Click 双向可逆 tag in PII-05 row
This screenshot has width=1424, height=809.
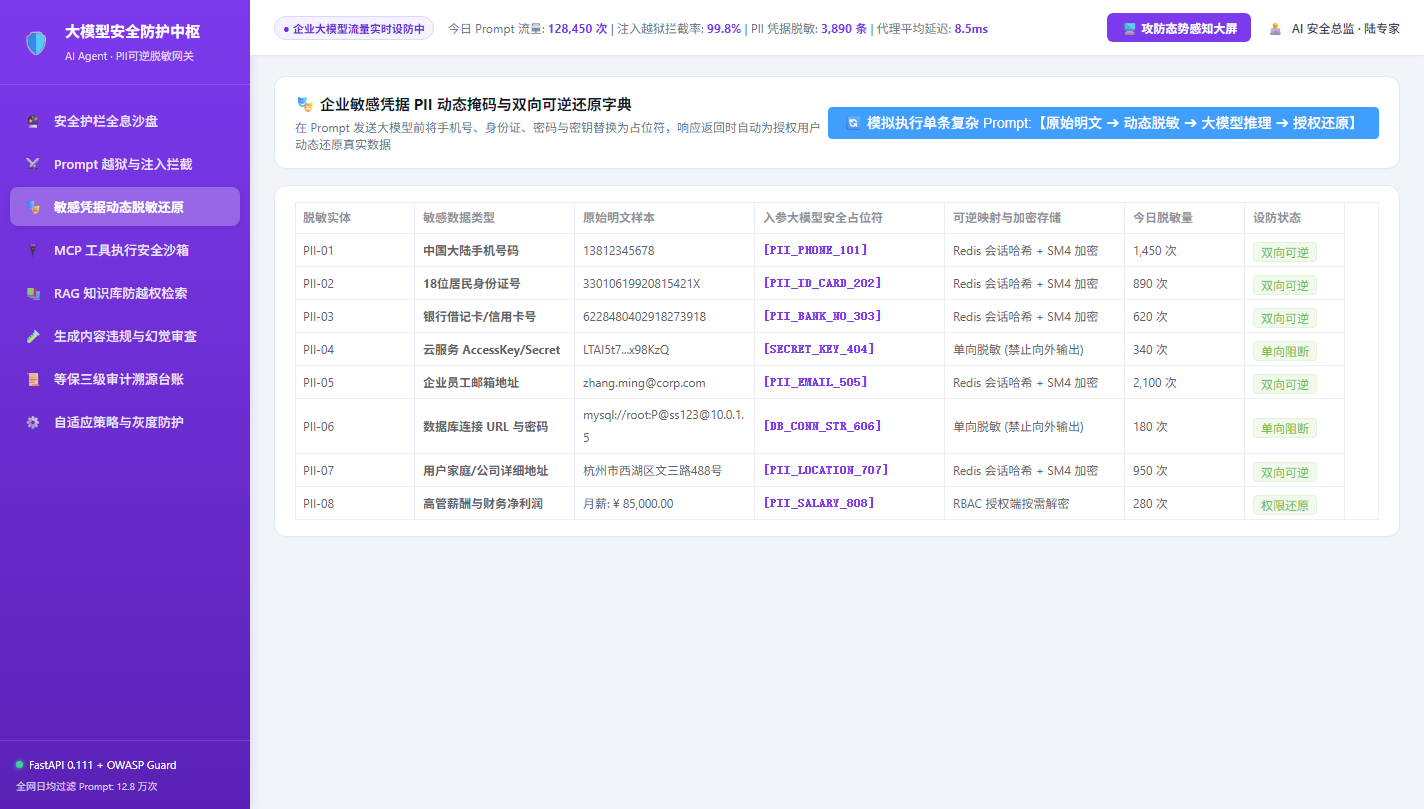click(1285, 384)
